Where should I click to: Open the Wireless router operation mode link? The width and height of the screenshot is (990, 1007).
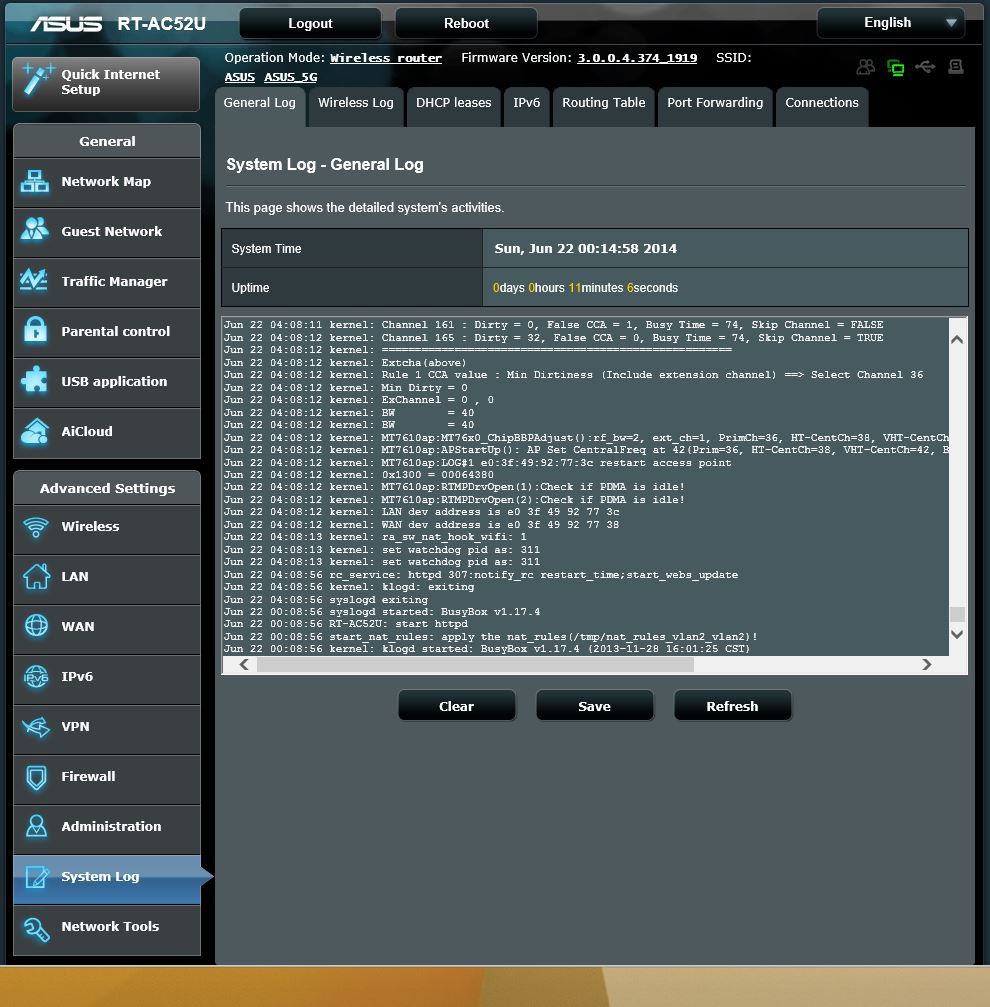(386, 58)
